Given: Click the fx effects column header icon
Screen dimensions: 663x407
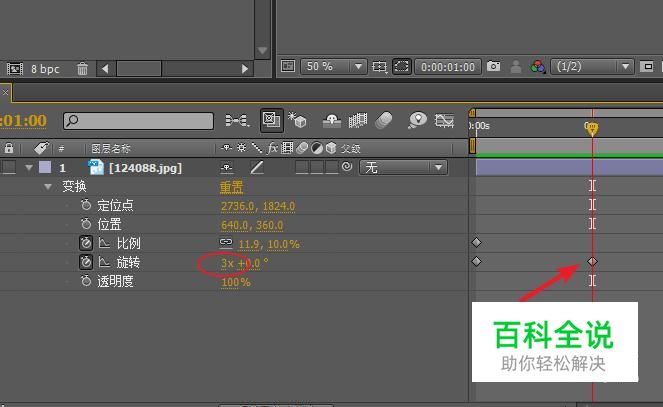Looking at the screenshot, I should [x=272, y=148].
